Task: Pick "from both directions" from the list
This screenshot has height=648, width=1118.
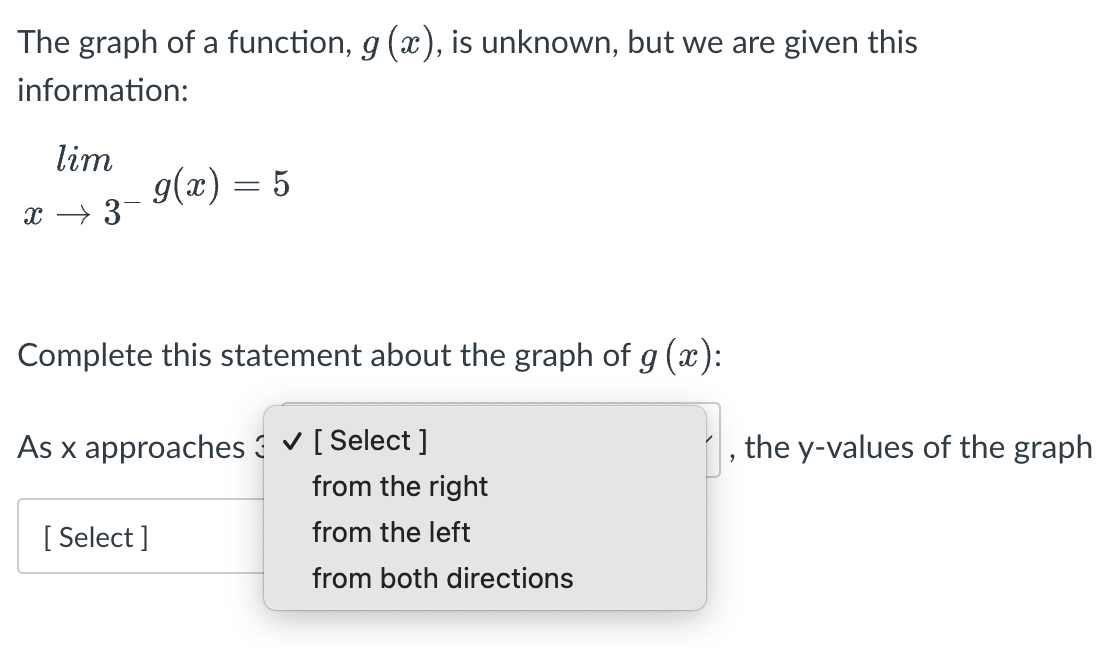Action: tap(443, 578)
